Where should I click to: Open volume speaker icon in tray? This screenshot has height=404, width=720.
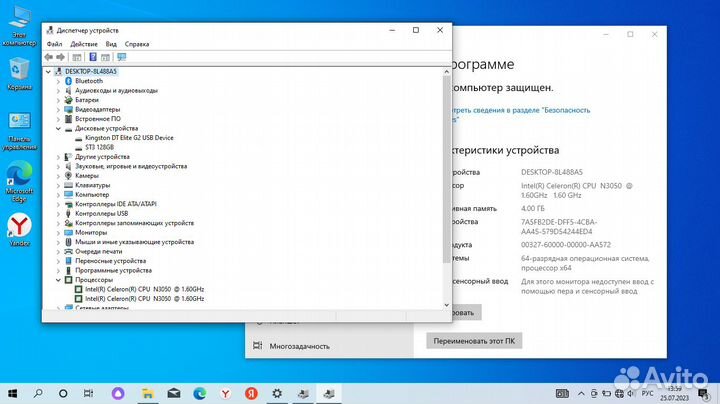(x=631, y=393)
